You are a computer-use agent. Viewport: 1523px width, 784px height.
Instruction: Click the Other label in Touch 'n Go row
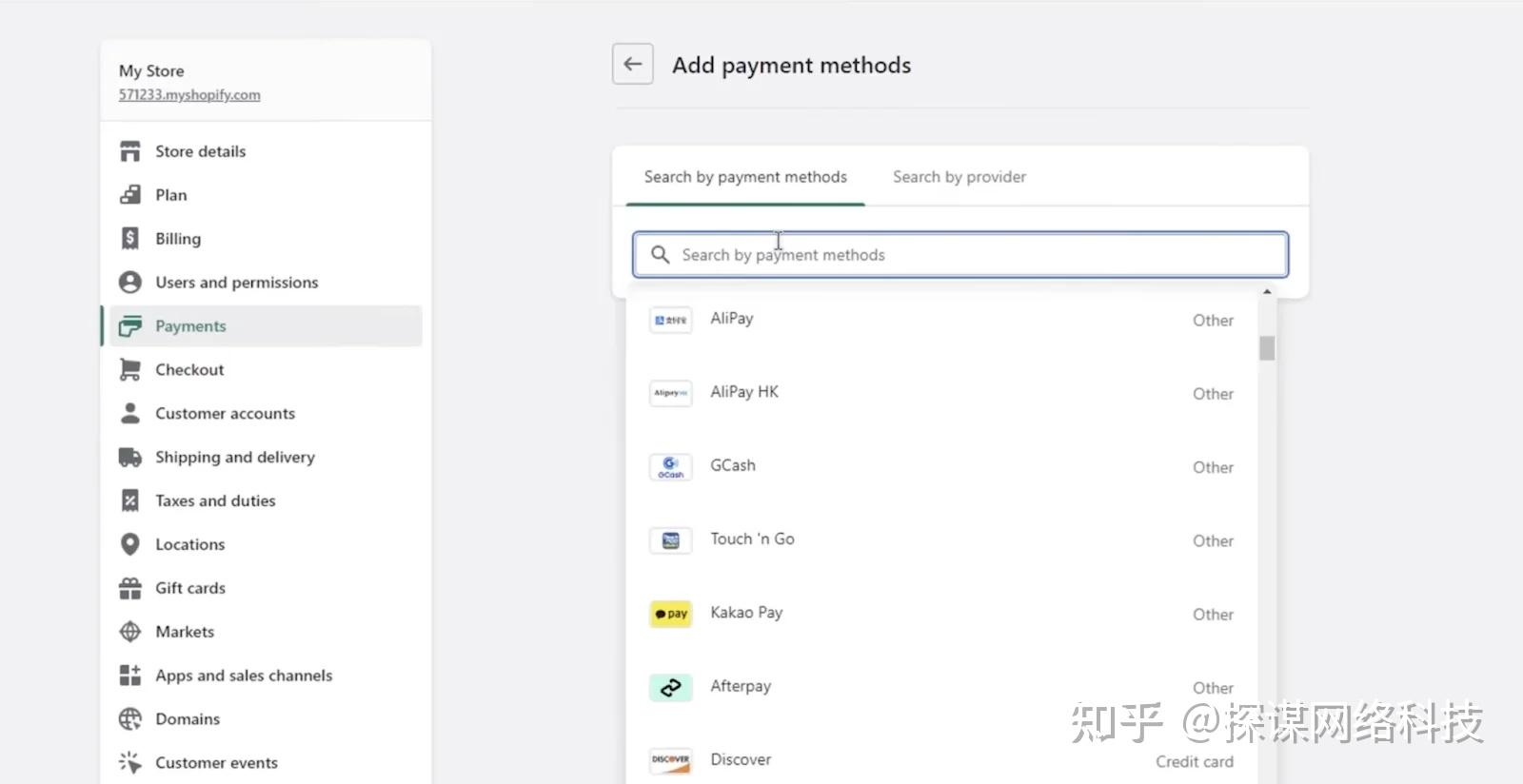point(1213,540)
